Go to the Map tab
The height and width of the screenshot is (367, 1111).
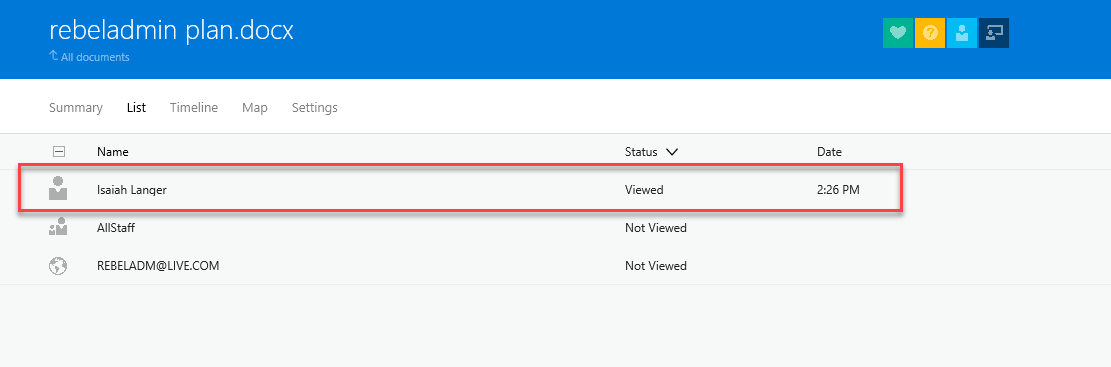click(x=254, y=108)
